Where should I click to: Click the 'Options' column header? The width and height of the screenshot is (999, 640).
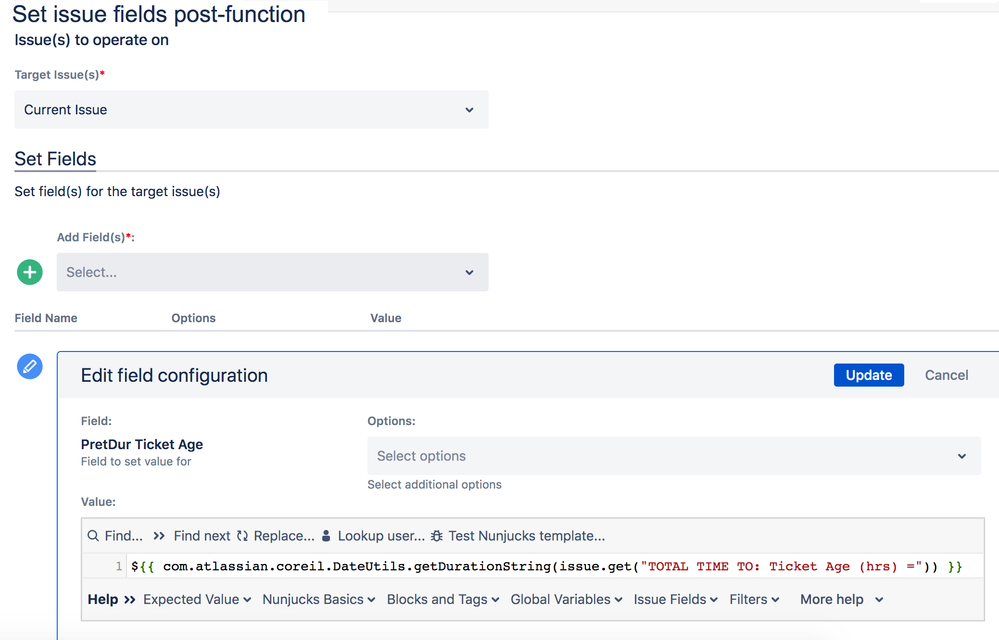pyautogui.click(x=193, y=318)
